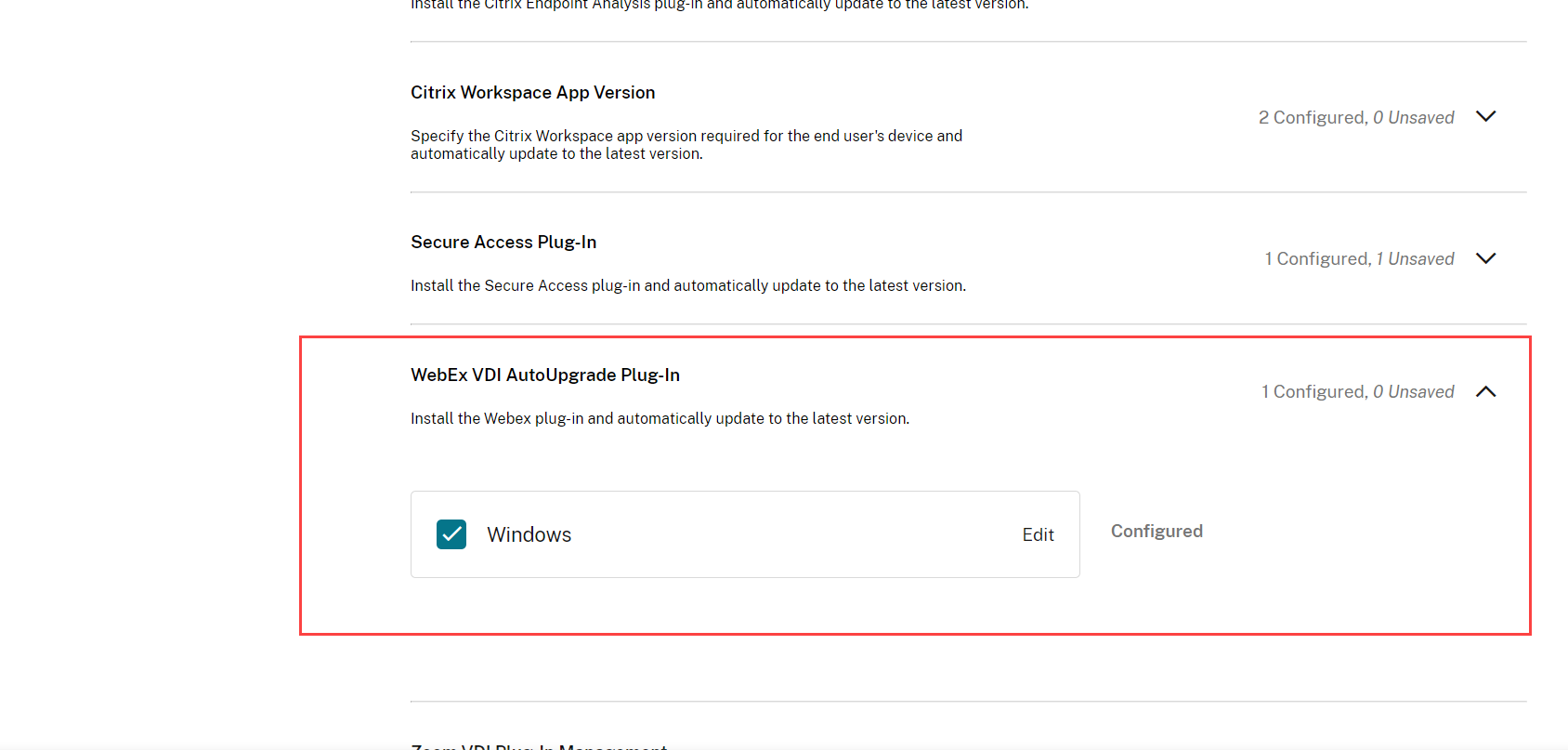
Task: Collapse the WebEx VDI AutoUpgrade Plug-In section
Action: click(x=1485, y=391)
